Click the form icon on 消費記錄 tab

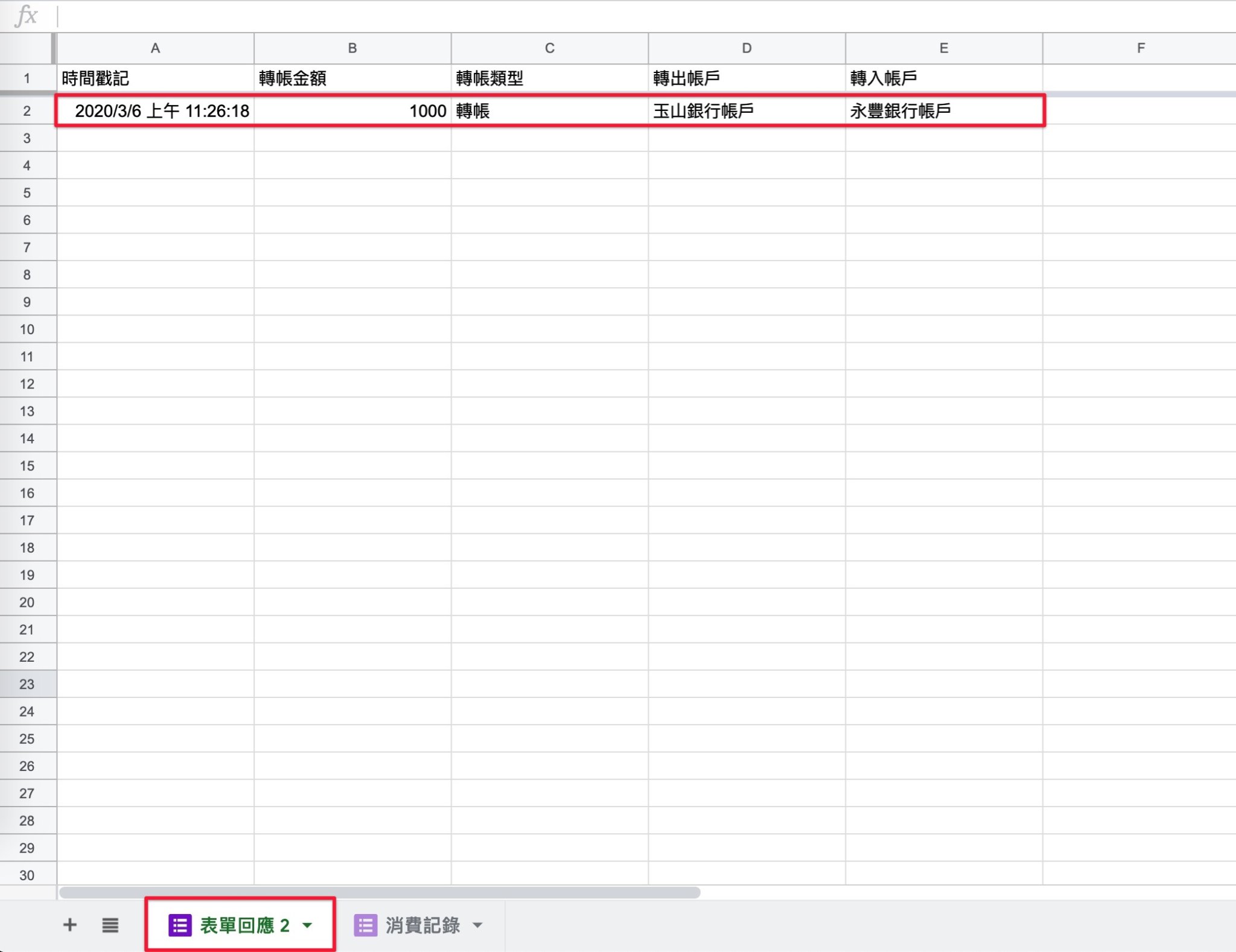[365, 925]
